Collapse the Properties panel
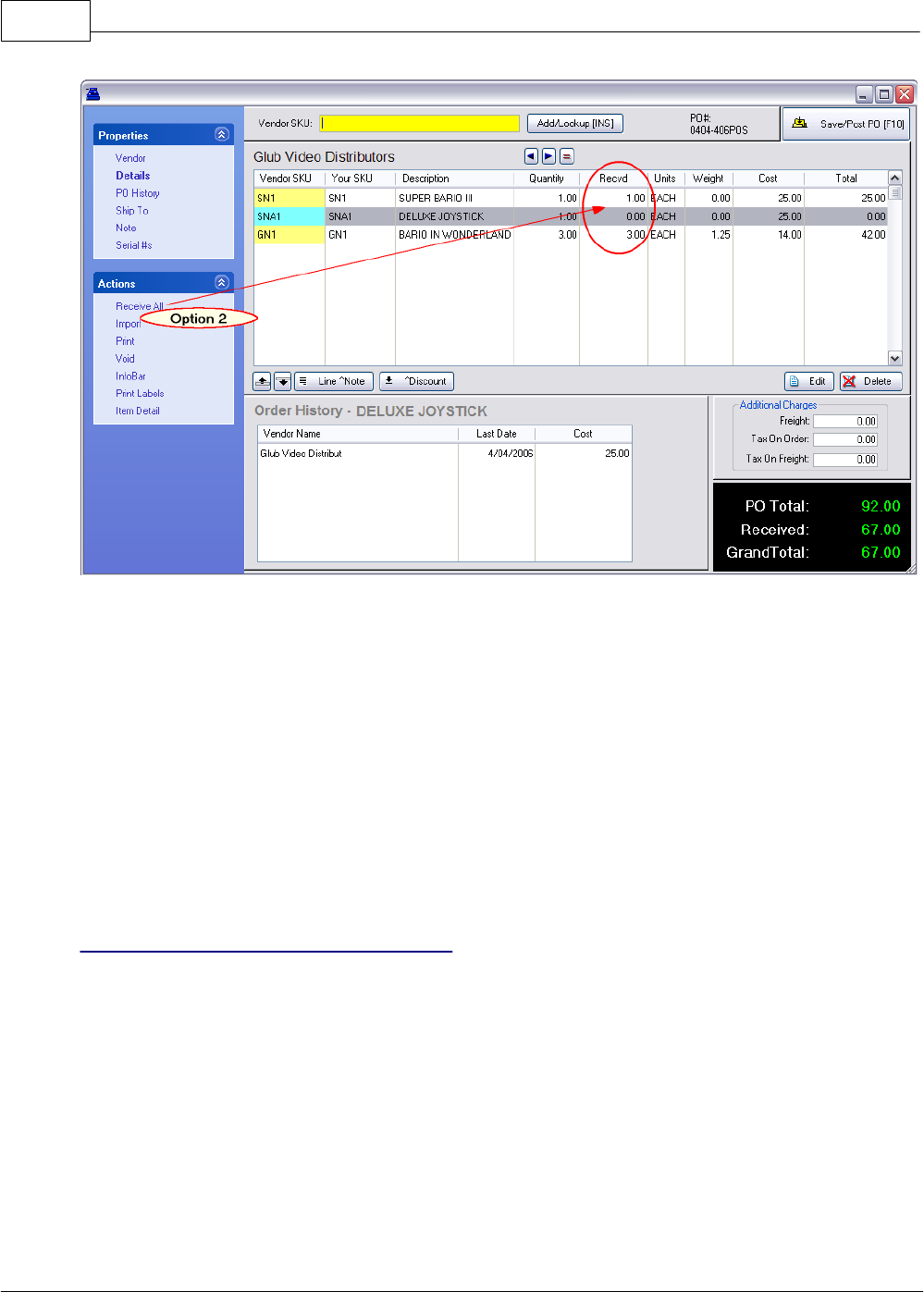 point(221,134)
